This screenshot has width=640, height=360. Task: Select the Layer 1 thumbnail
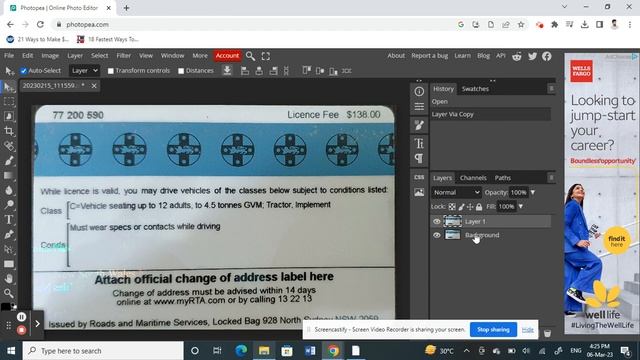452,222
